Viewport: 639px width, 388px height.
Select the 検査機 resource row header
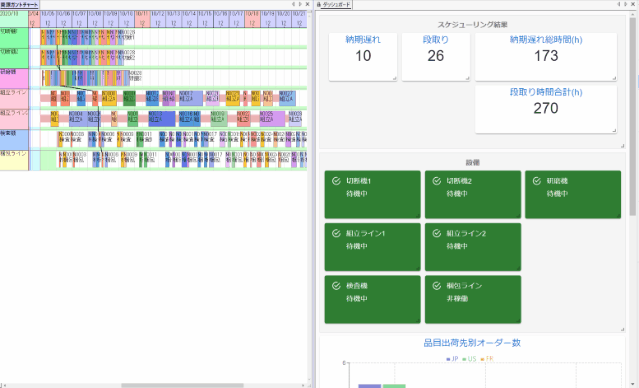14,140
